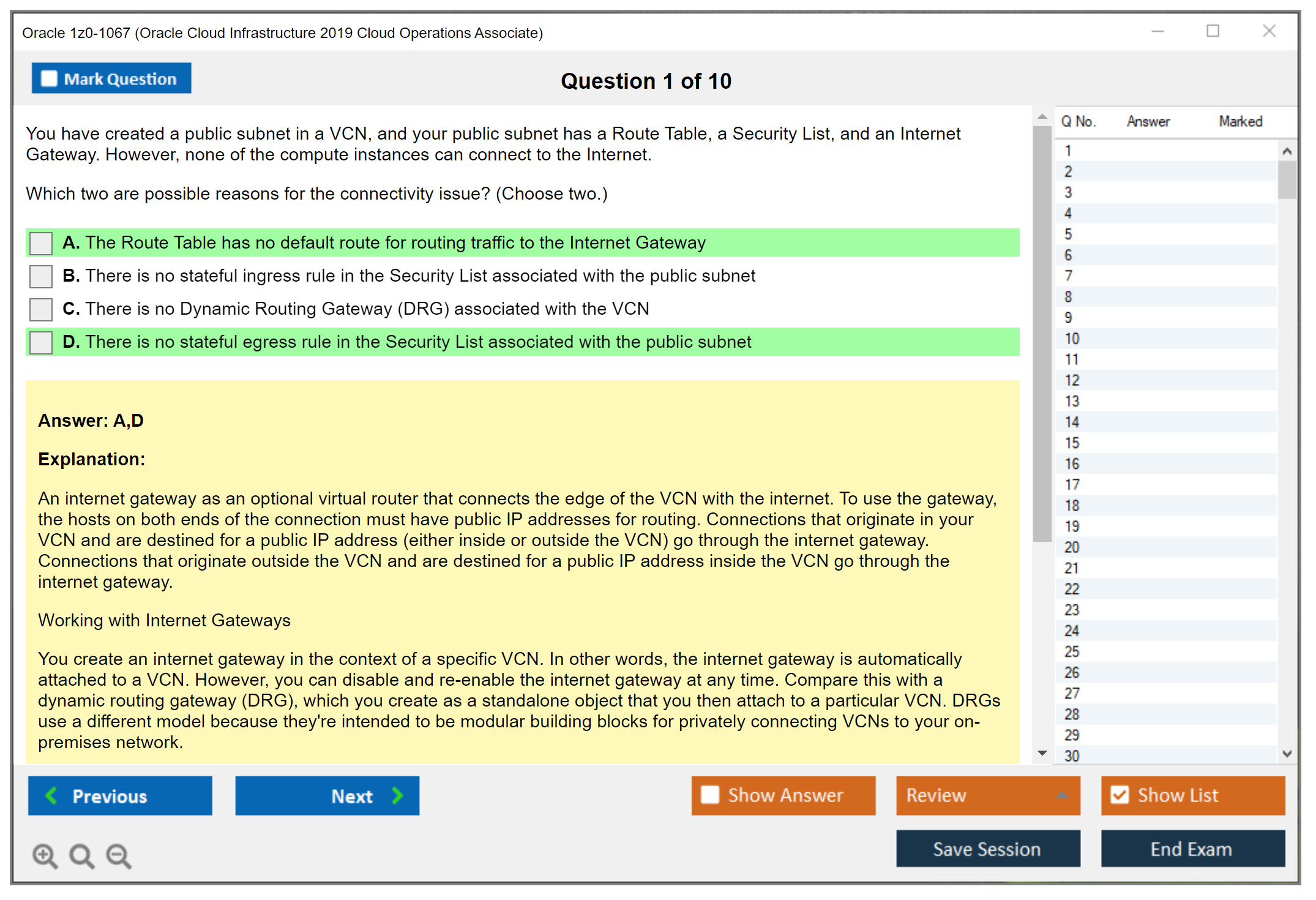This screenshot has width=1316, height=900.
Task: Check option B stateful ingress rule
Action: coord(41,276)
